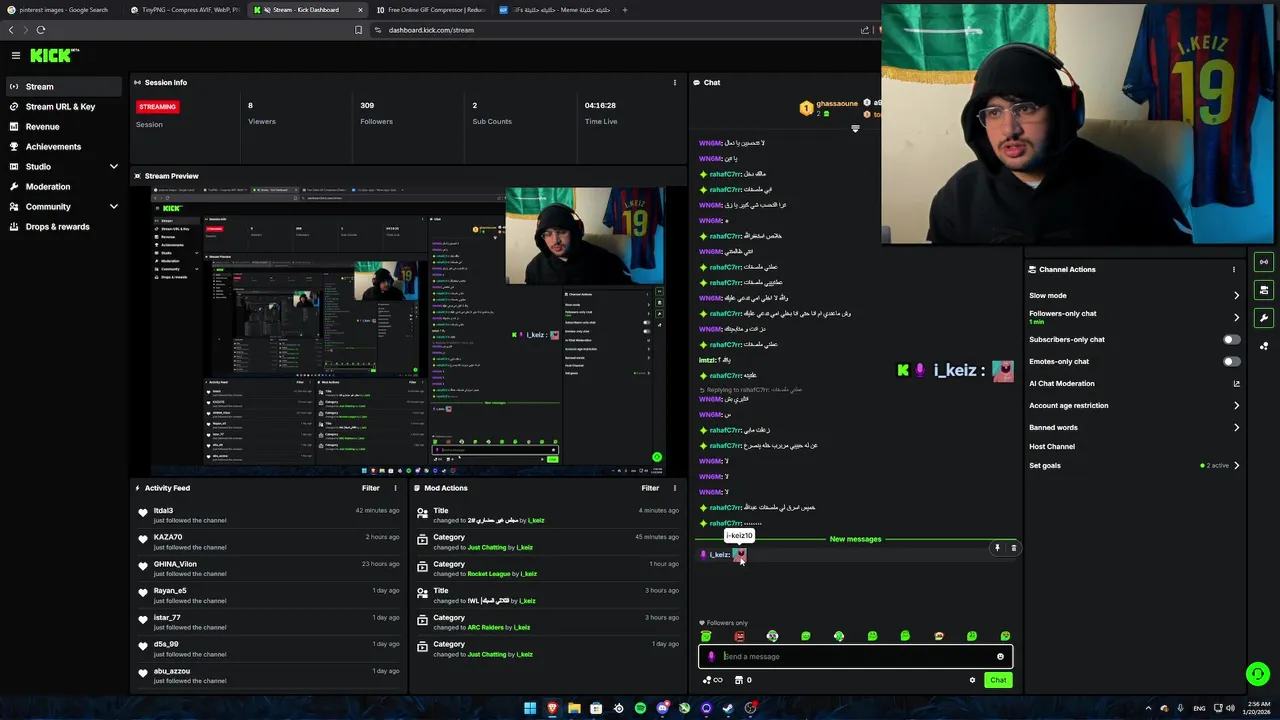The height and width of the screenshot is (720, 1280).
Task: Click the taskbar clock showing 2:56 AM
Action: point(1256,708)
